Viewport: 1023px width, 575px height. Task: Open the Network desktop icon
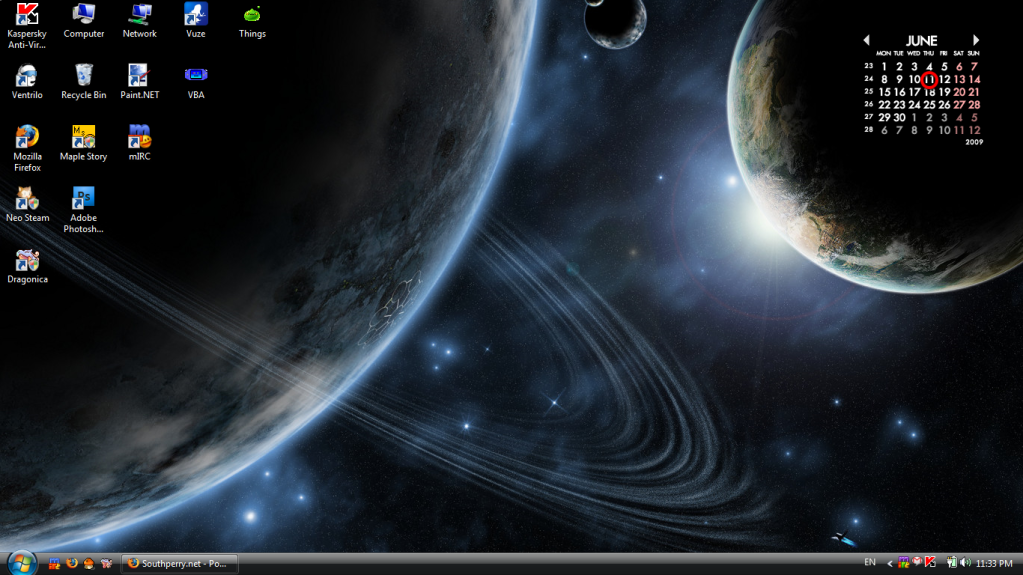[140, 20]
